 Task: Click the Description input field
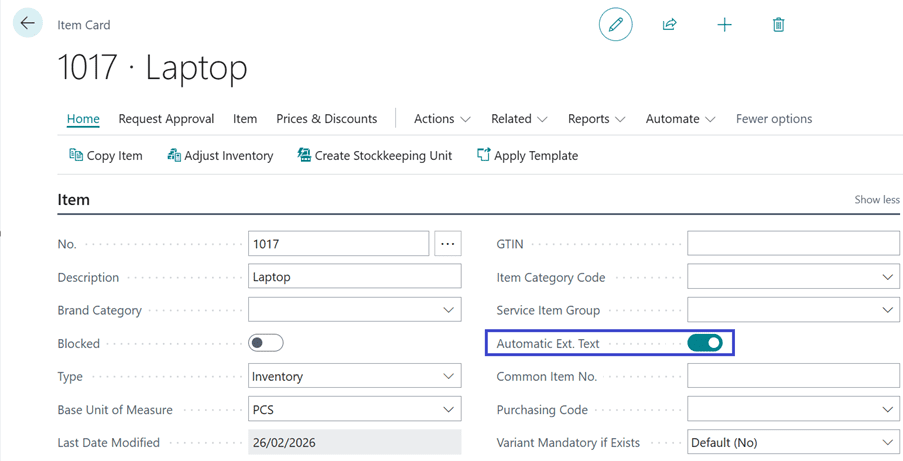click(x=354, y=277)
